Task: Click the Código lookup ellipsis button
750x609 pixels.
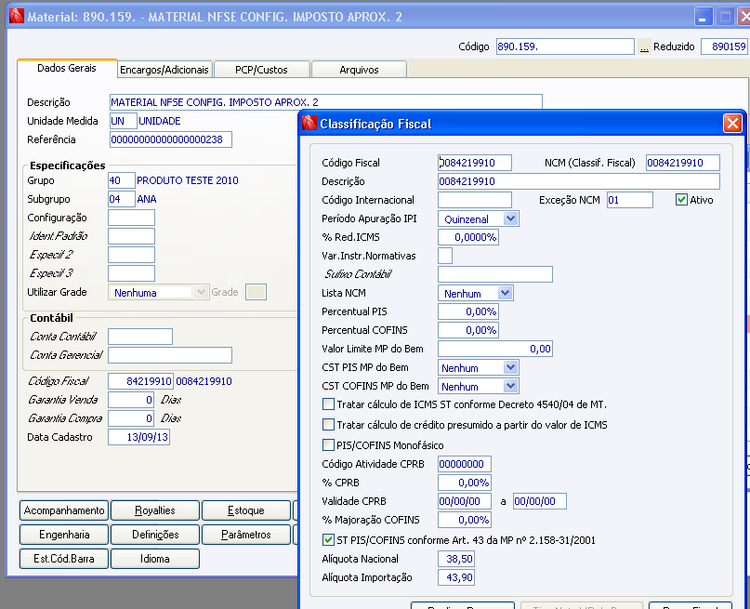Action: tap(644, 47)
